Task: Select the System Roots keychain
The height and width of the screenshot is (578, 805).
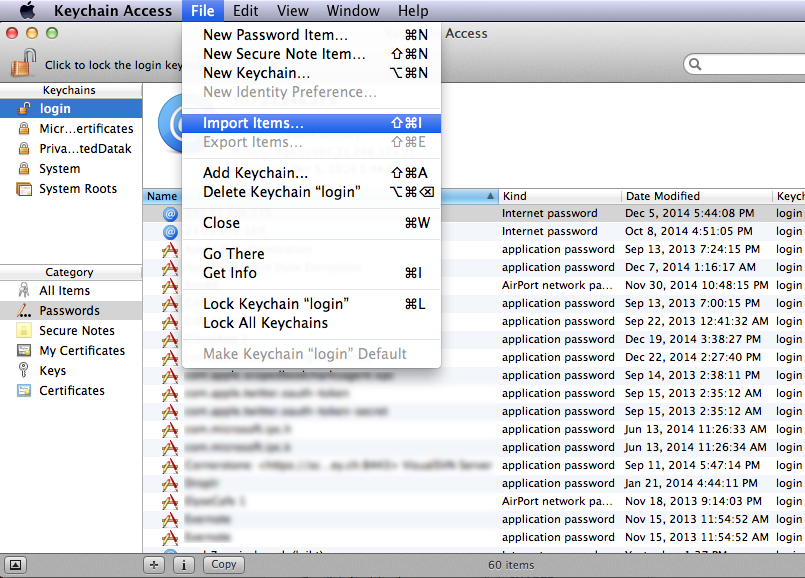Action: [x=71, y=188]
